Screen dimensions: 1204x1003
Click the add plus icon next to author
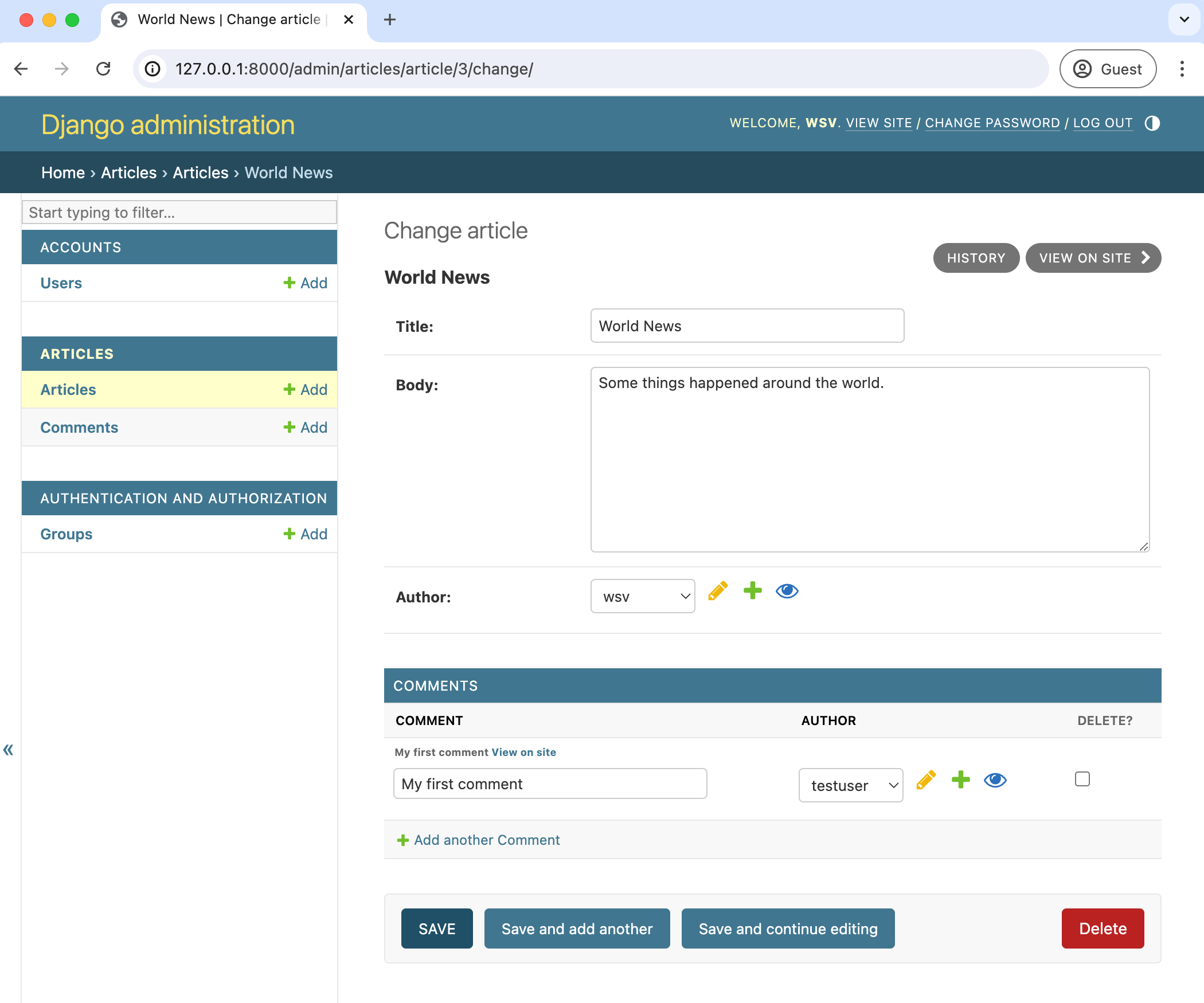pos(753,591)
